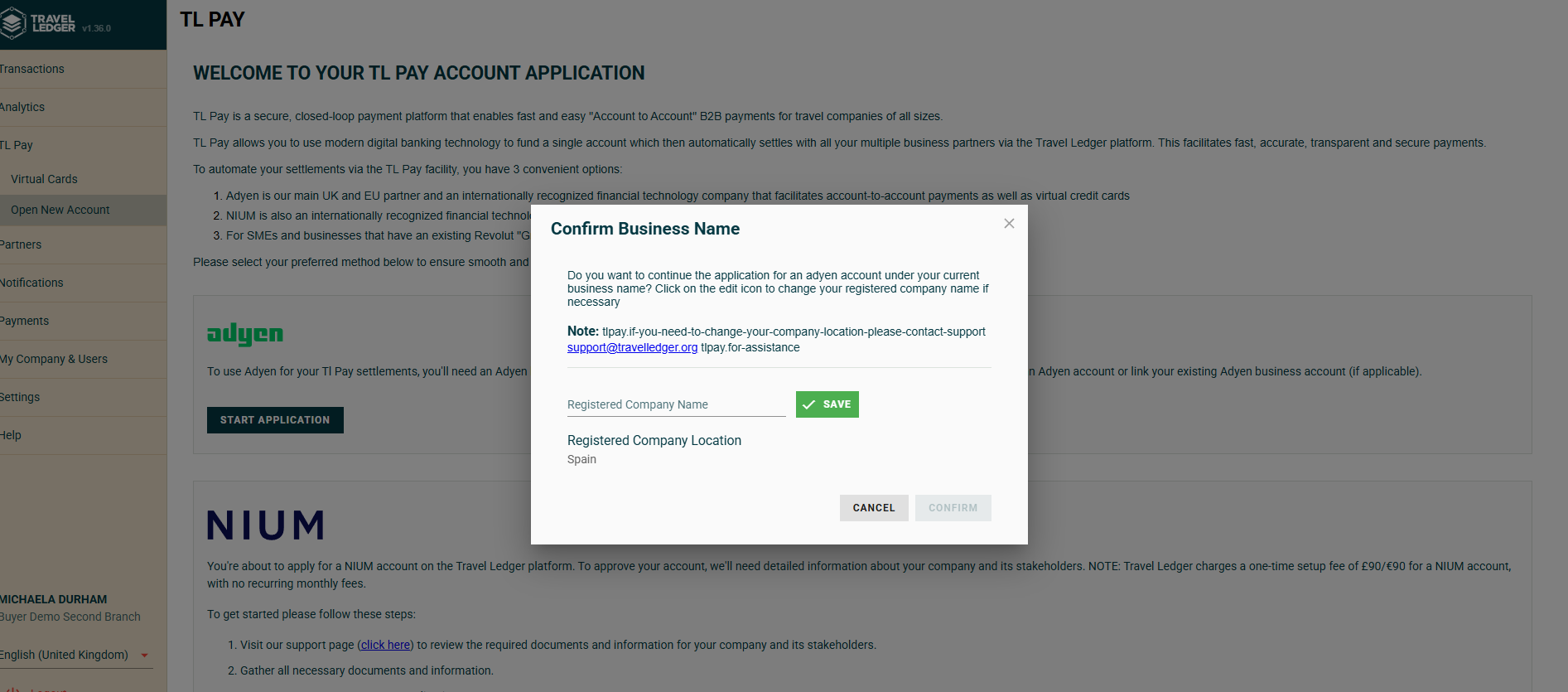Click the Travel Ledger logo
Image resolution: width=1568 pixels, height=692 pixels.
[x=40, y=24]
